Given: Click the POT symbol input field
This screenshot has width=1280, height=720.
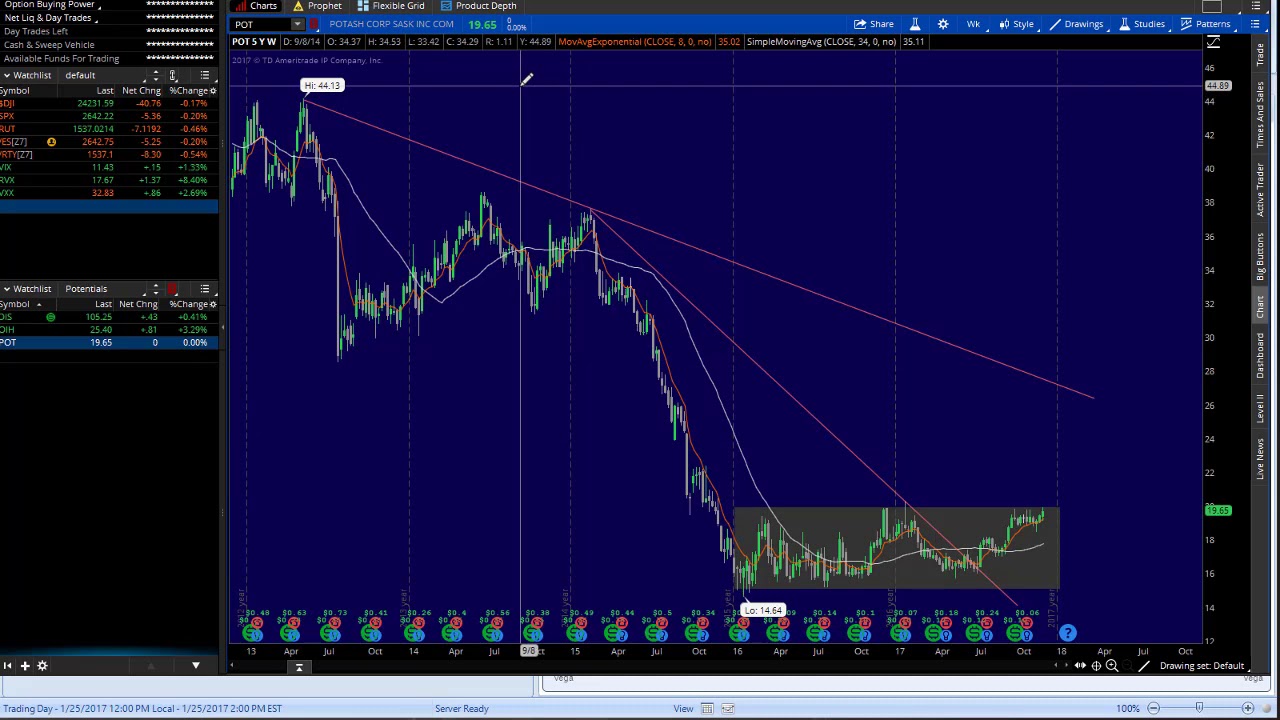Looking at the screenshot, I should (262, 24).
